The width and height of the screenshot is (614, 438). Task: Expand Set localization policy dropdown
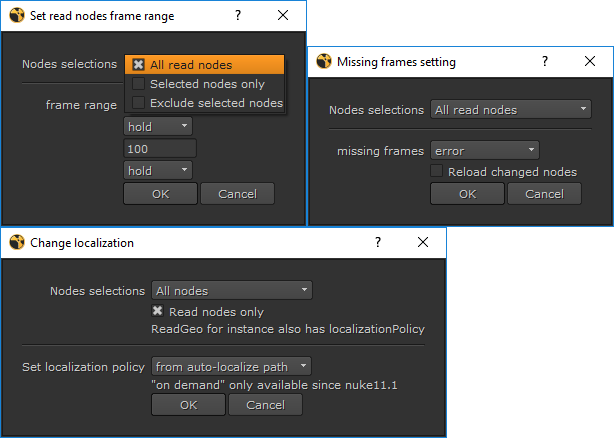tap(232, 367)
